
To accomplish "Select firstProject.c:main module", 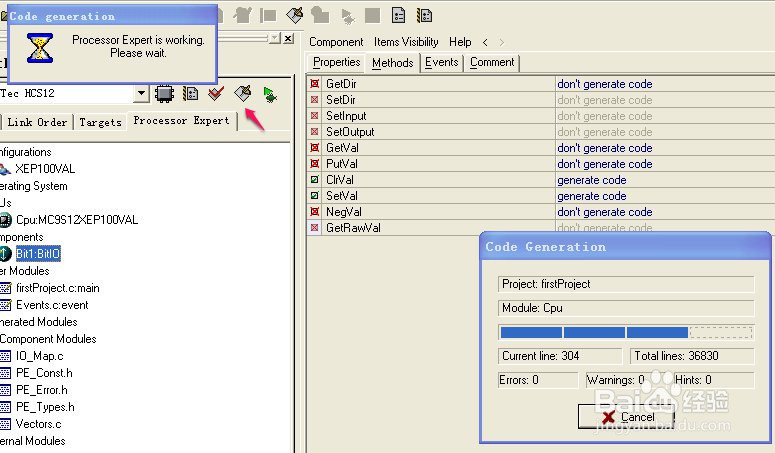I will [x=57, y=288].
